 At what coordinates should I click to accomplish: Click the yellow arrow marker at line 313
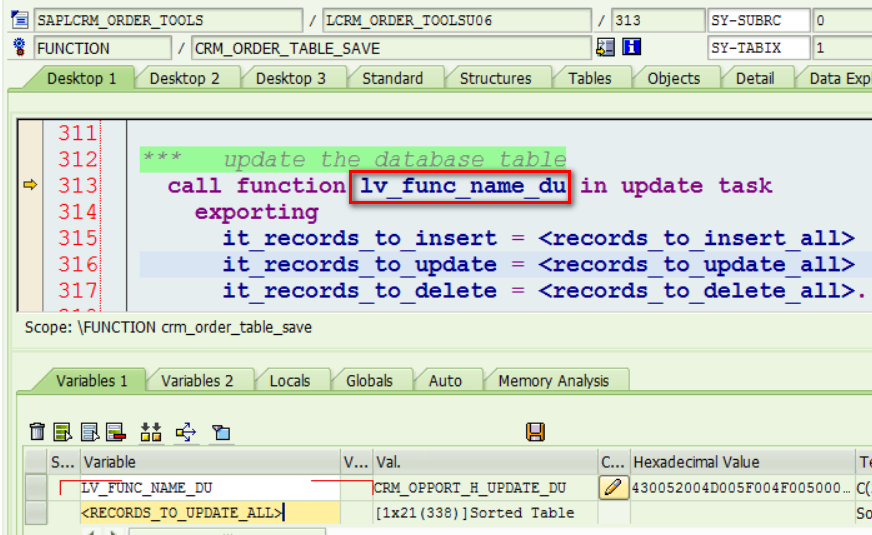[30, 185]
